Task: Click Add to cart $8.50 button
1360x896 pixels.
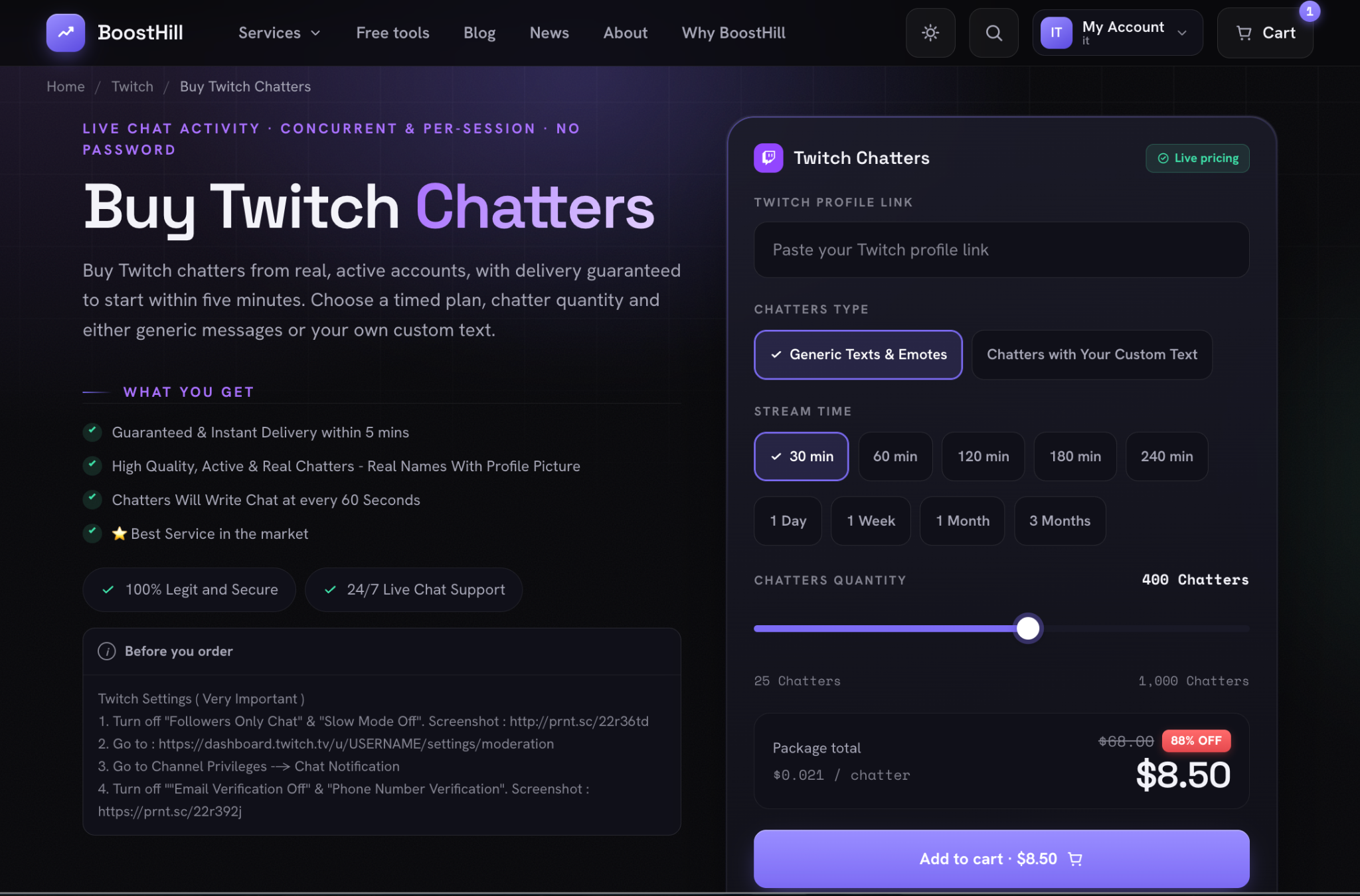Action: [1001, 859]
